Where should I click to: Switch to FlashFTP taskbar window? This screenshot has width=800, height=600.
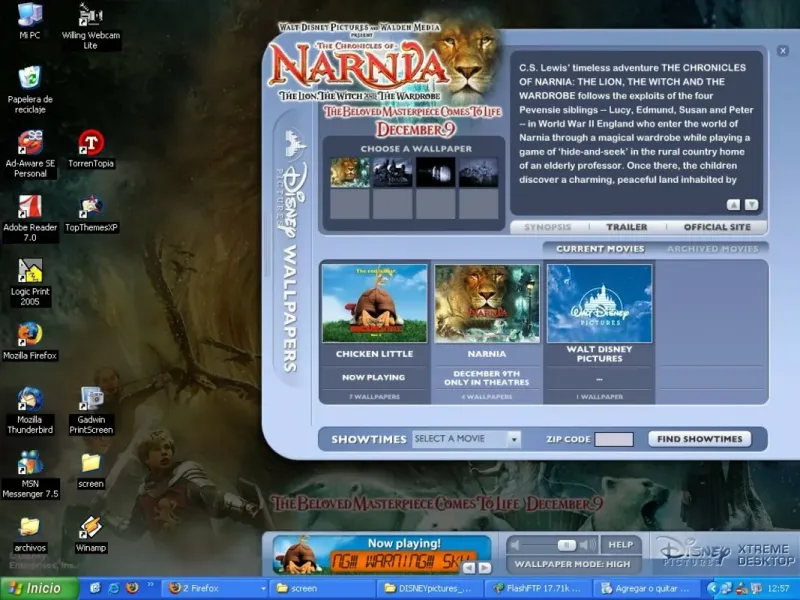tap(537, 588)
